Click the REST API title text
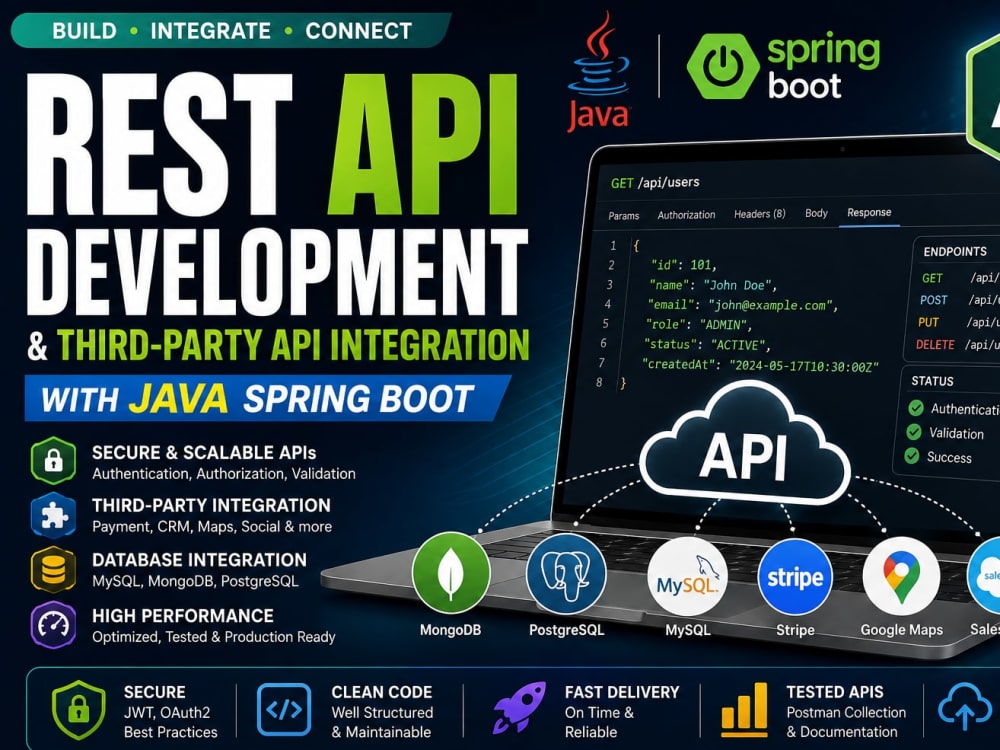Viewport: 1000px width, 750px height. click(x=273, y=144)
